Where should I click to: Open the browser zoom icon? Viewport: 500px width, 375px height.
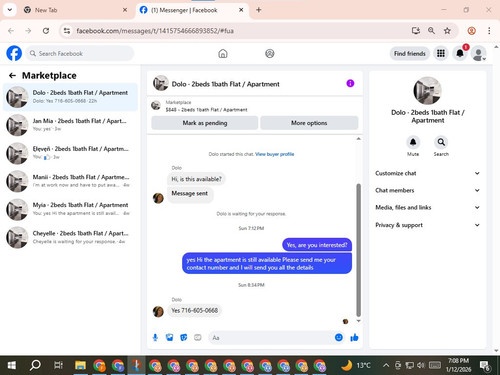click(431, 31)
